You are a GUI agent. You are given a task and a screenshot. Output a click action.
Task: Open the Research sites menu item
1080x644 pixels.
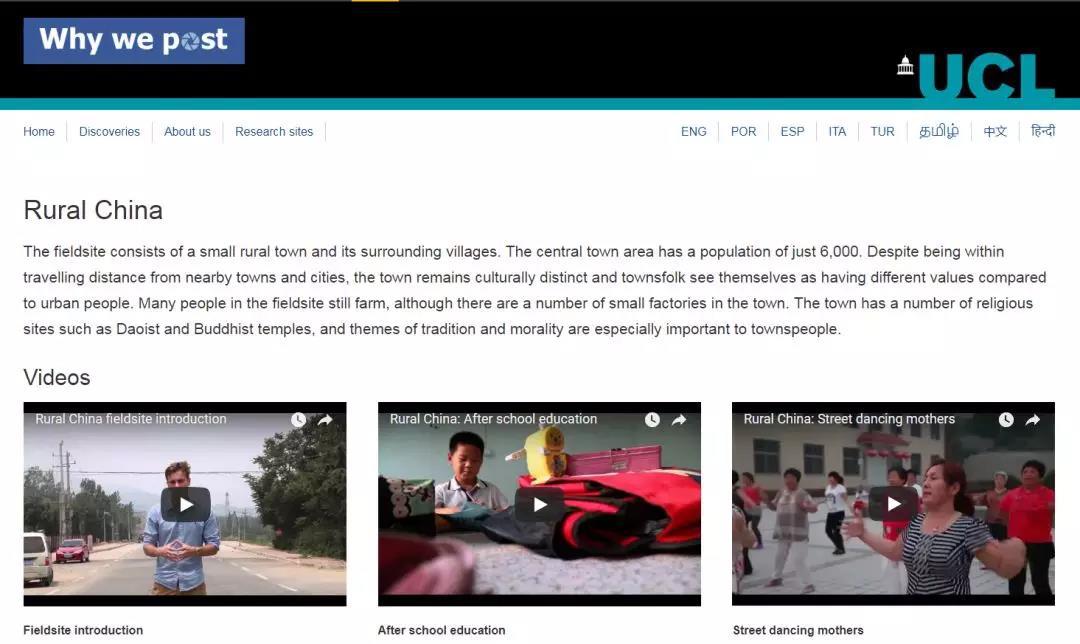click(x=274, y=132)
